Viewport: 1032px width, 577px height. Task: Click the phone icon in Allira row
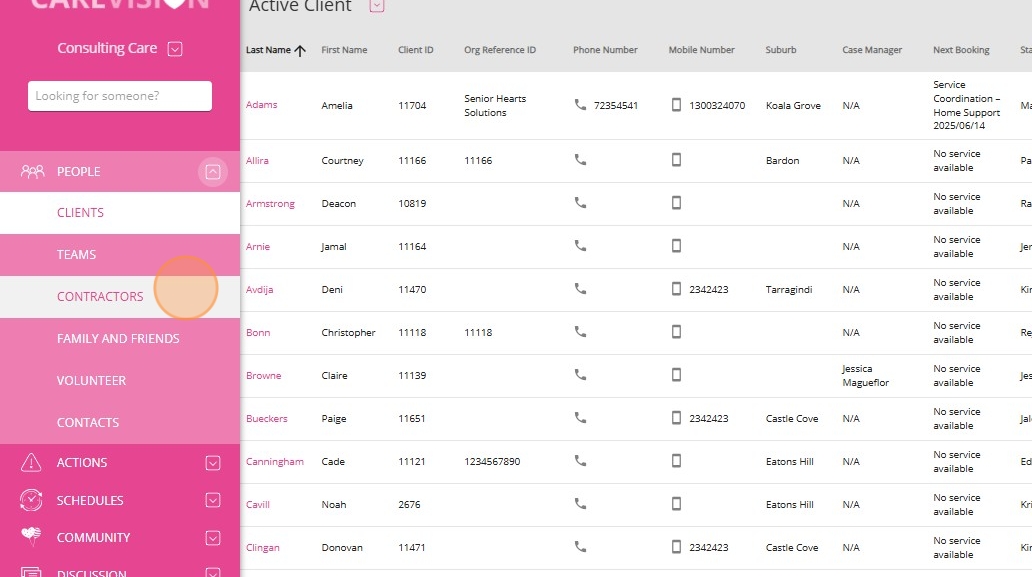click(x=580, y=160)
